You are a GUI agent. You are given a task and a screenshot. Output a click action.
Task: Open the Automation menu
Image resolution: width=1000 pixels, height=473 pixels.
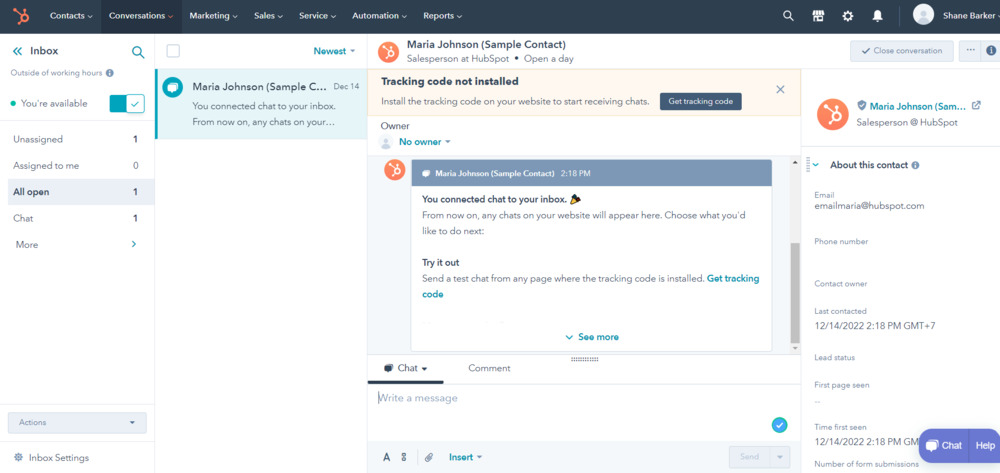pyautogui.click(x=379, y=16)
